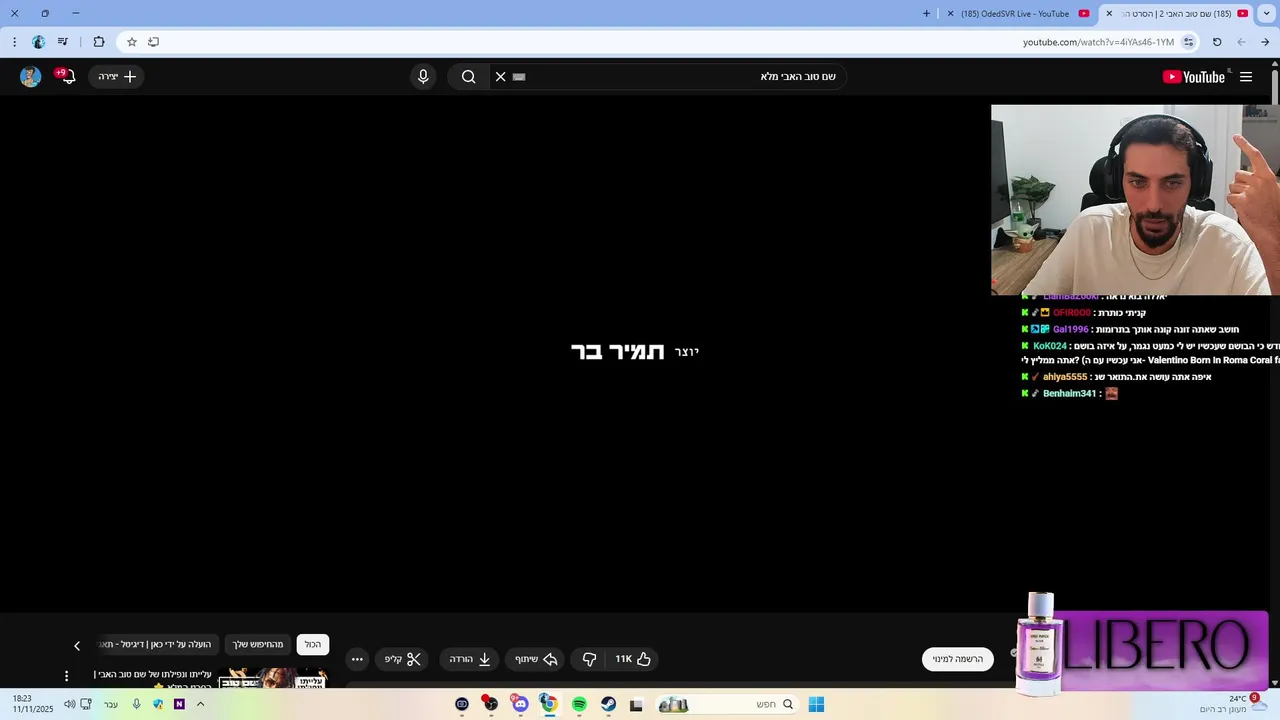Open the tab search dropdown arrow
This screenshot has width=1280, height=720.
point(1267,14)
